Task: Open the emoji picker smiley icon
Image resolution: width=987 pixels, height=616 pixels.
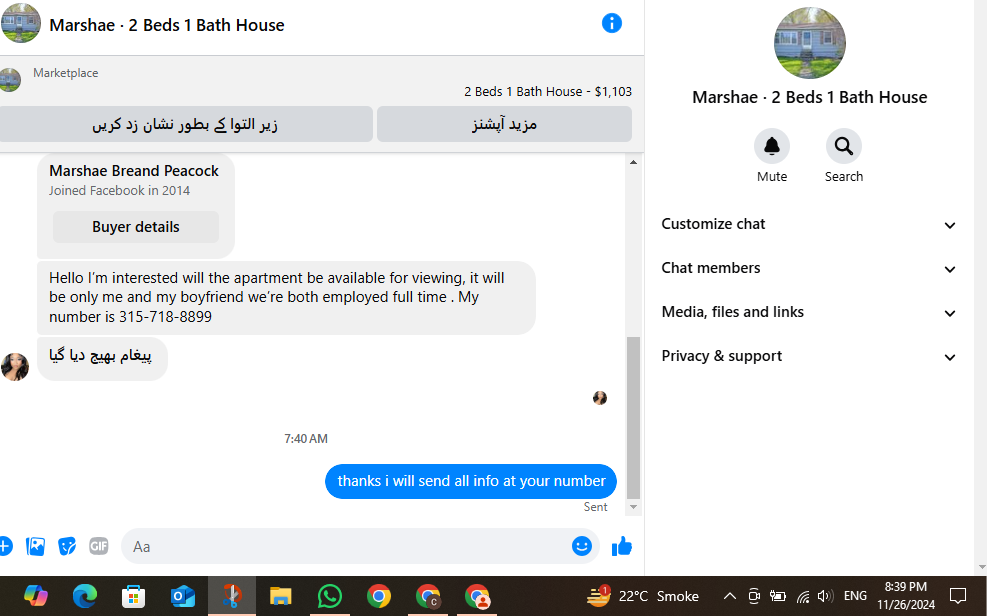Action: click(582, 546)
